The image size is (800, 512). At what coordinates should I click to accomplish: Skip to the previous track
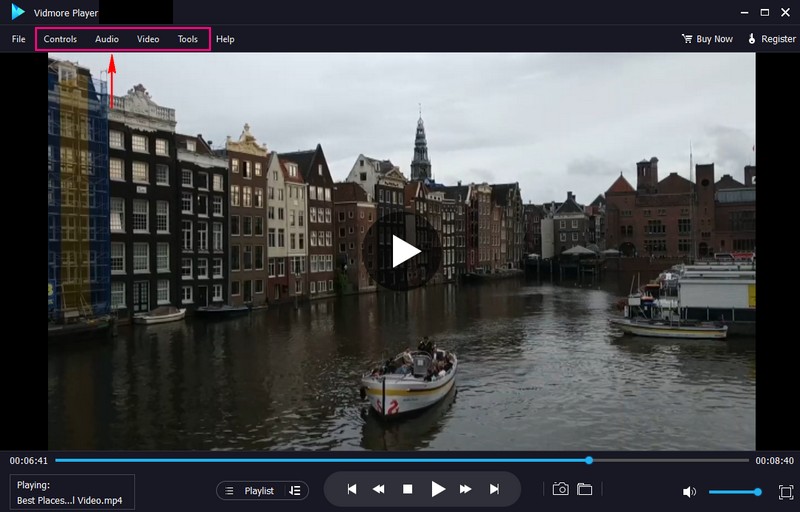point(352,489)
